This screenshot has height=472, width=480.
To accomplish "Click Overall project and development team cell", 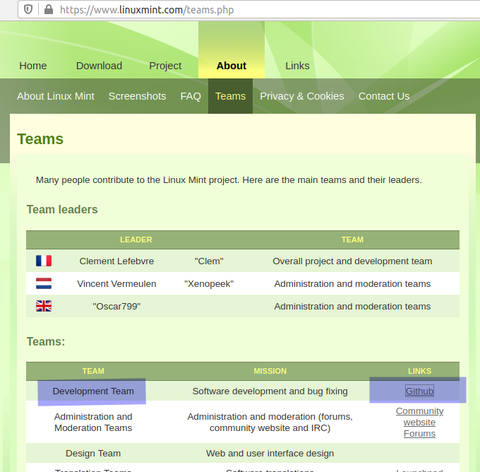I will (352, 261).
